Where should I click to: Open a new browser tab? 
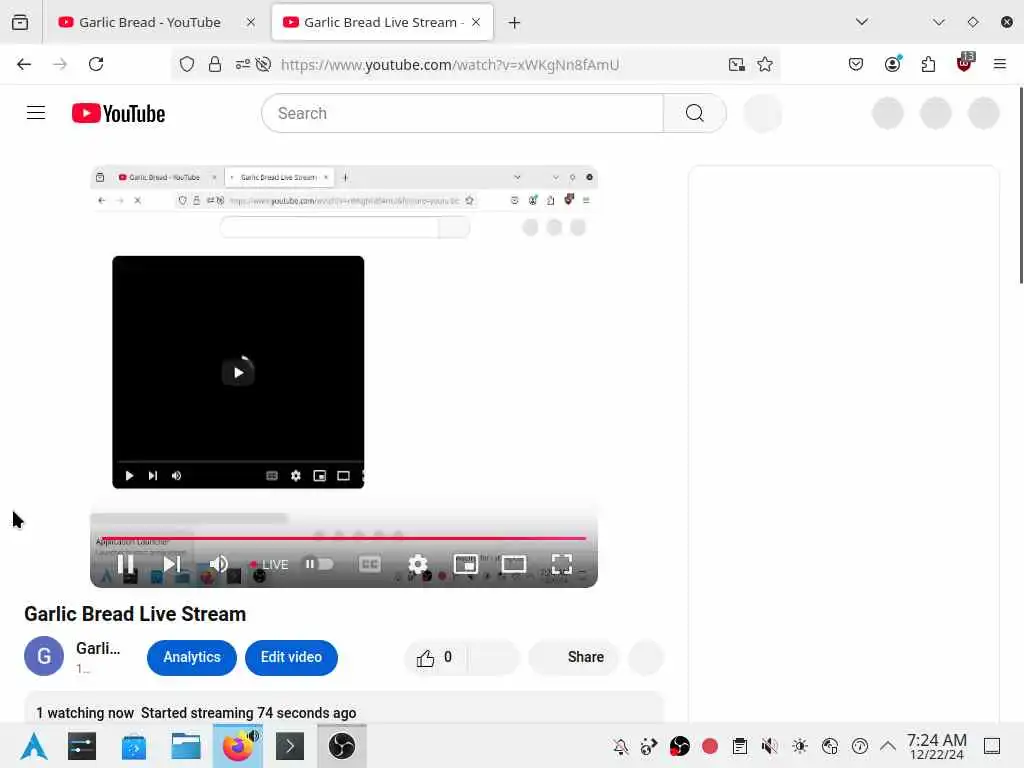click(515, 23)
